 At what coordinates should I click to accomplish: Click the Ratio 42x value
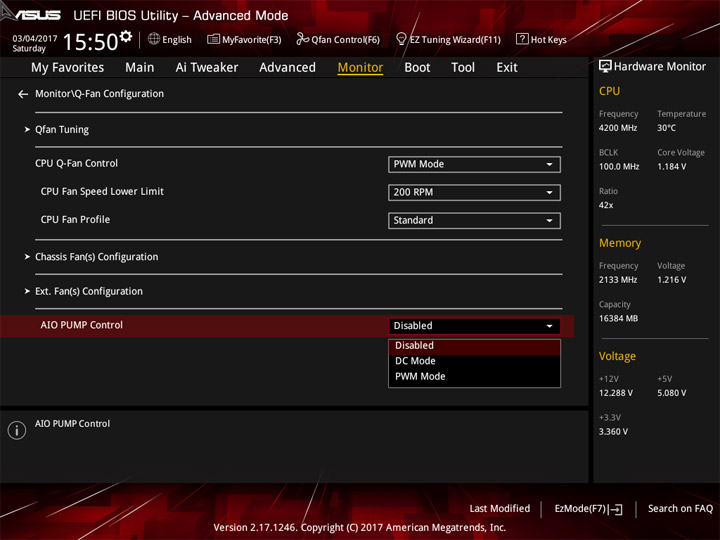tap(606, 205)
